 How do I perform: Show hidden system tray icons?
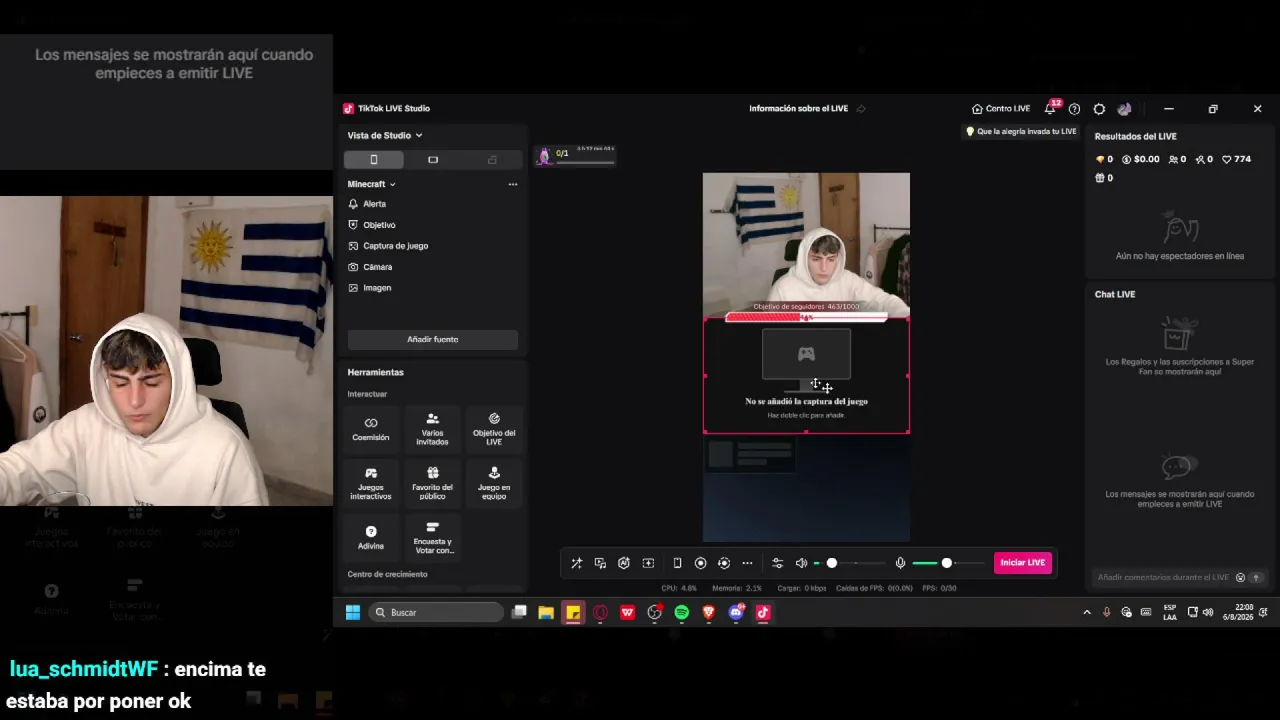(x=1087, y=613)
